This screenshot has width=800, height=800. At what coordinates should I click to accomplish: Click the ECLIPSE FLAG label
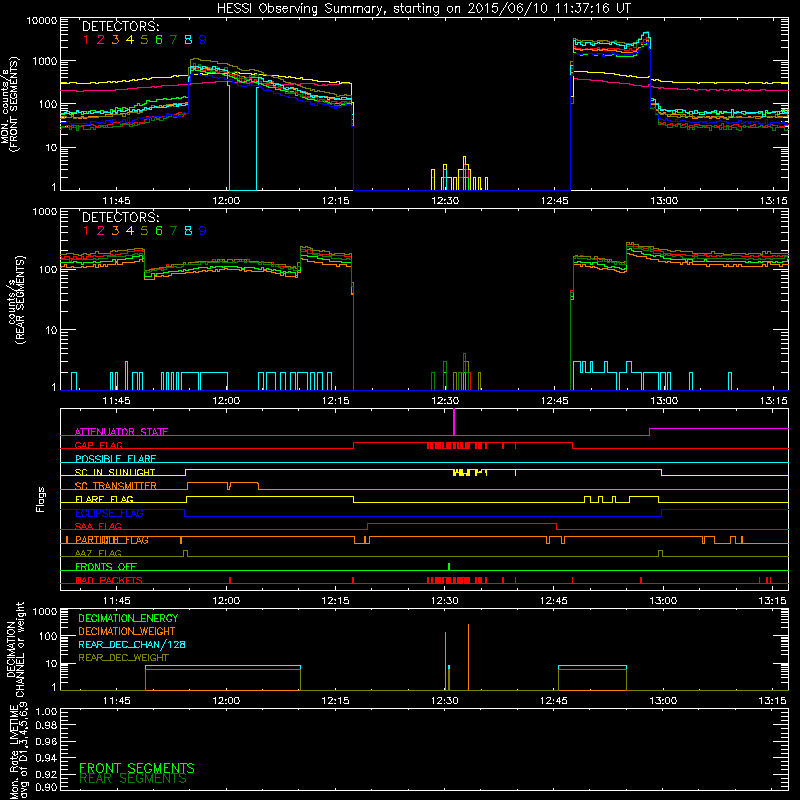(x=109, y=513)
